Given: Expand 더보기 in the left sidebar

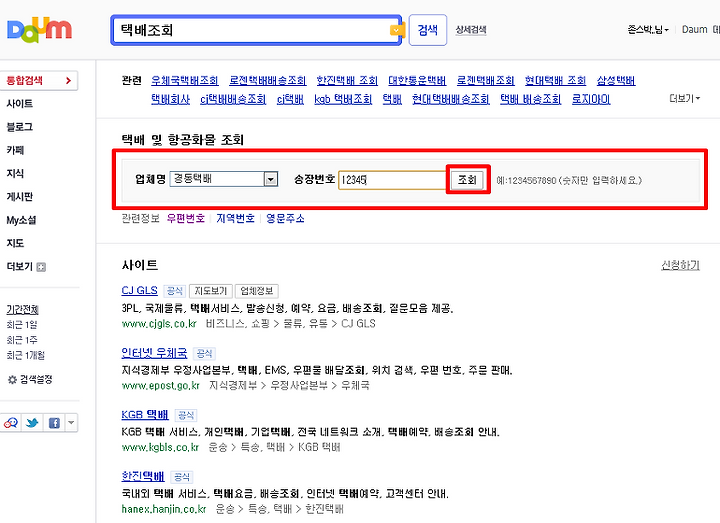Looking at the screenshot, I should 26,267.
